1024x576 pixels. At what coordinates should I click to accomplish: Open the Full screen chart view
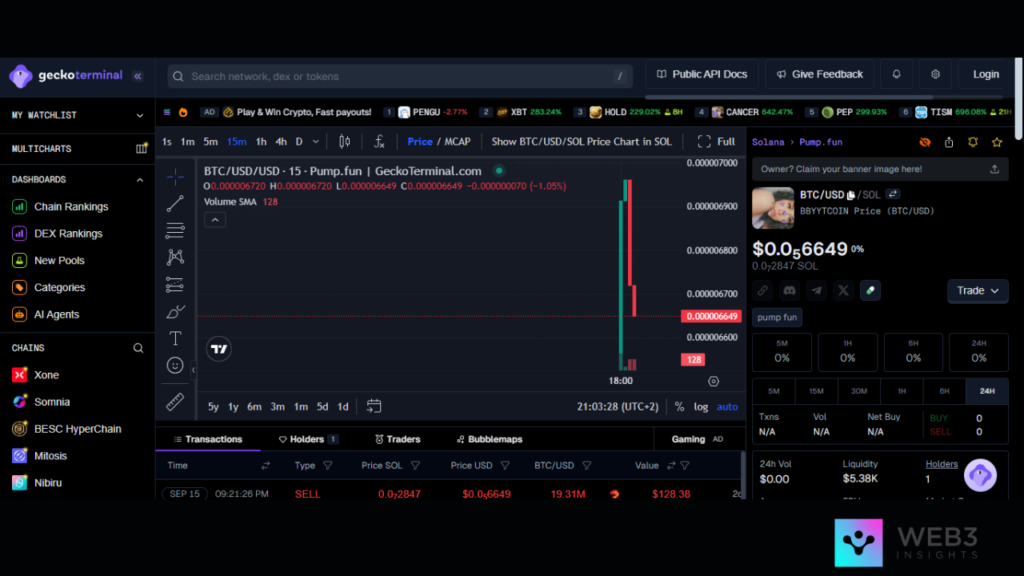point(716,142)
